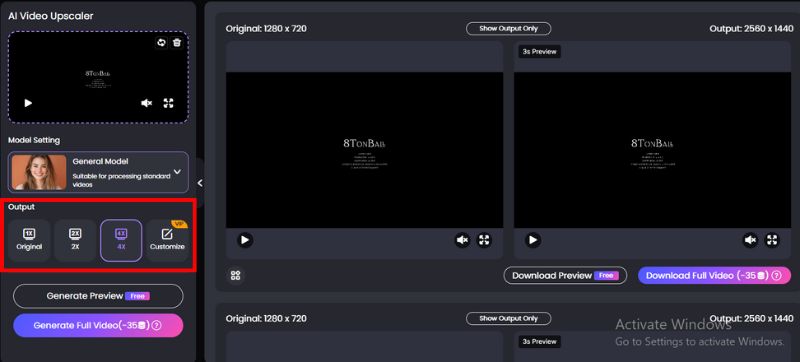Select the 4X output scale
The height and width of the screenshot is (362, 800).
(121, 240)
